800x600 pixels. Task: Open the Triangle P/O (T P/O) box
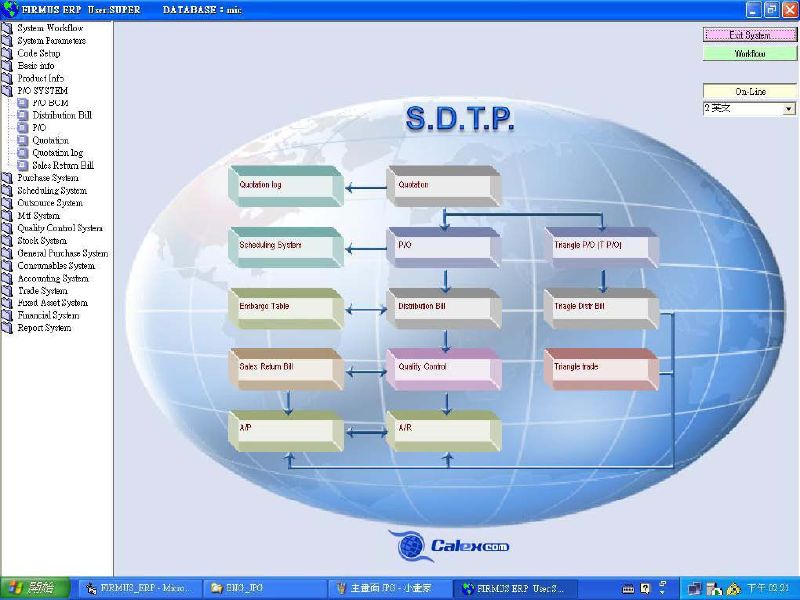point(602,247)
